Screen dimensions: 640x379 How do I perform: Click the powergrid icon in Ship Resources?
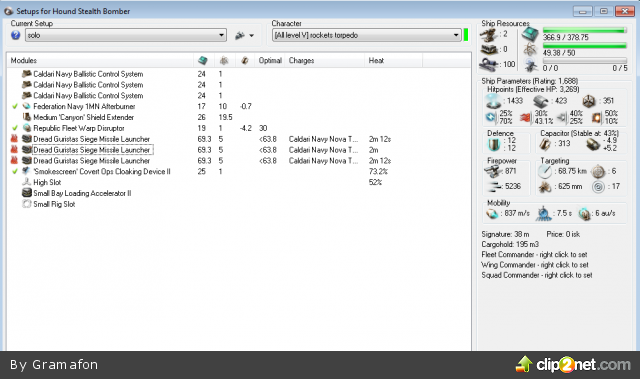point(531,49)
